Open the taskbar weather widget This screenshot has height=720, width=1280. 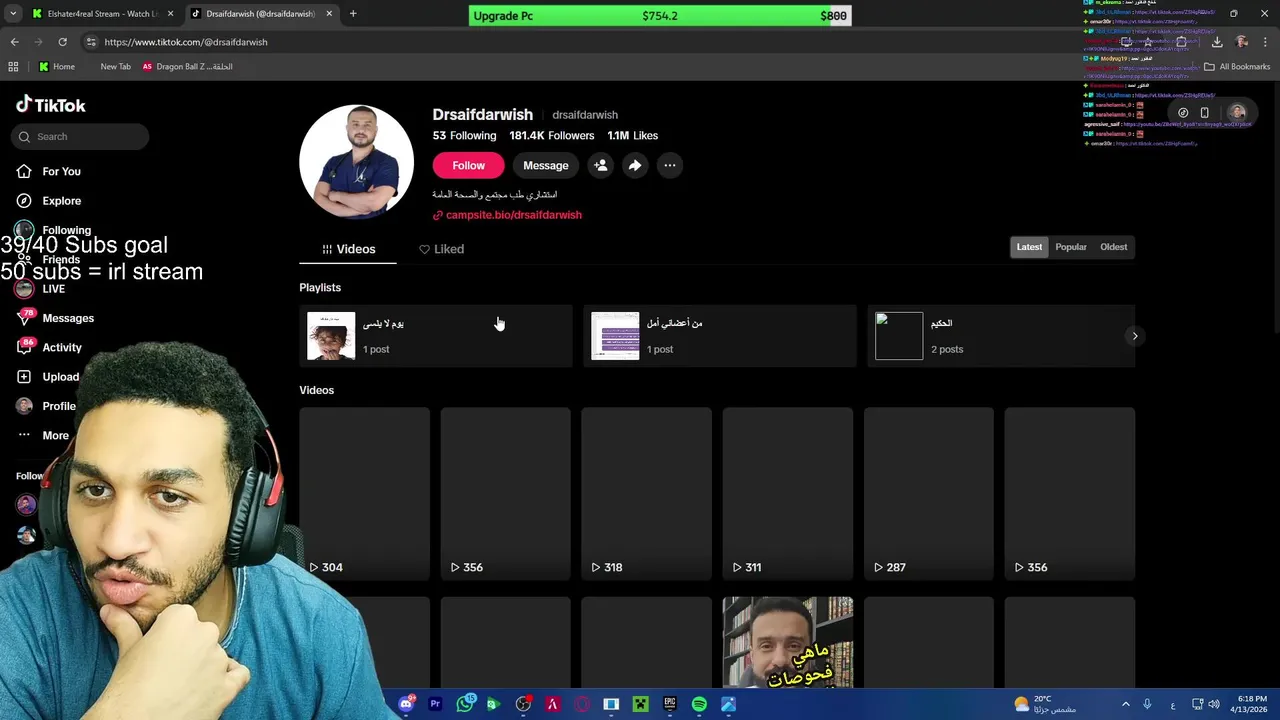click(x=1046, y=704)
